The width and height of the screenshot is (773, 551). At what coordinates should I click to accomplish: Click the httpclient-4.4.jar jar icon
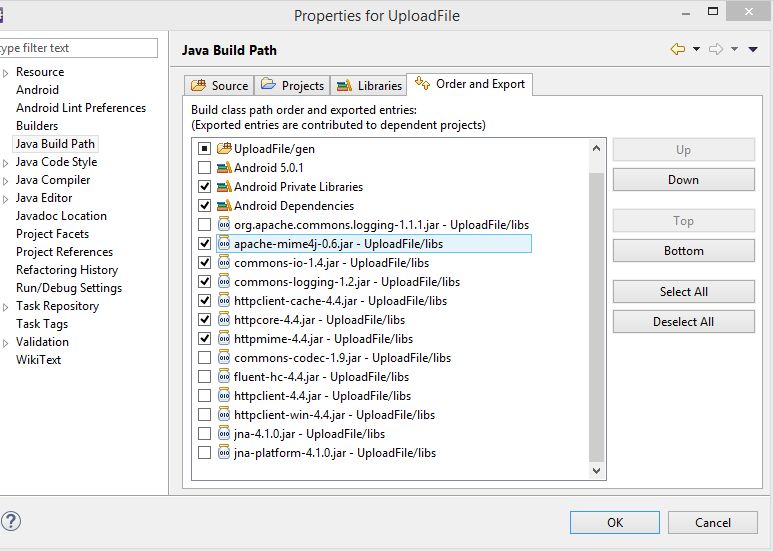224,395
